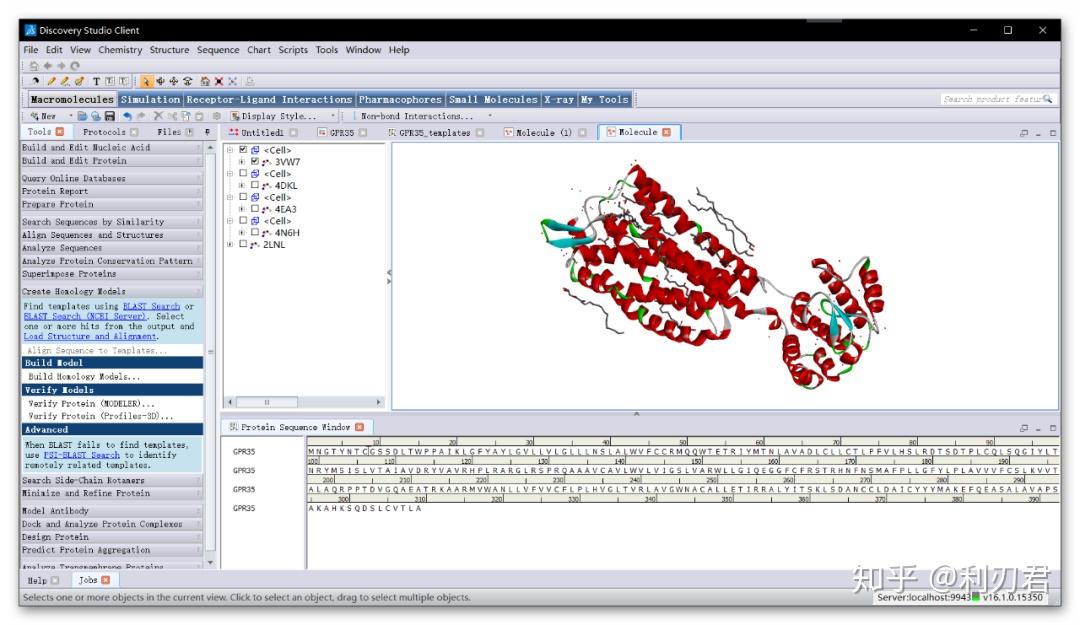Check the 4N6H molecule checkbox
The height and width of the screenshot is (625, 1080).
pos(255,232)
